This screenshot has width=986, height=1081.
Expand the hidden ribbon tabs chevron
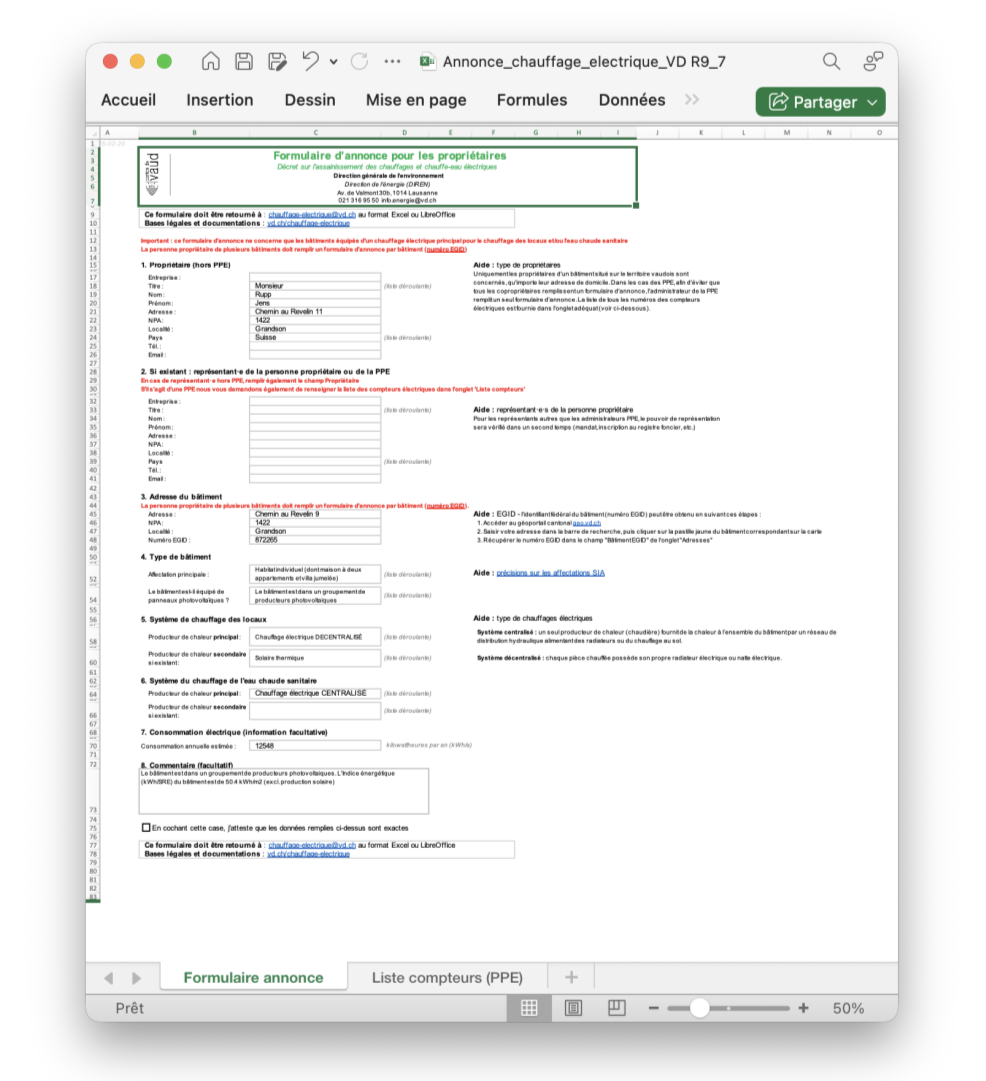click(692, 100)
